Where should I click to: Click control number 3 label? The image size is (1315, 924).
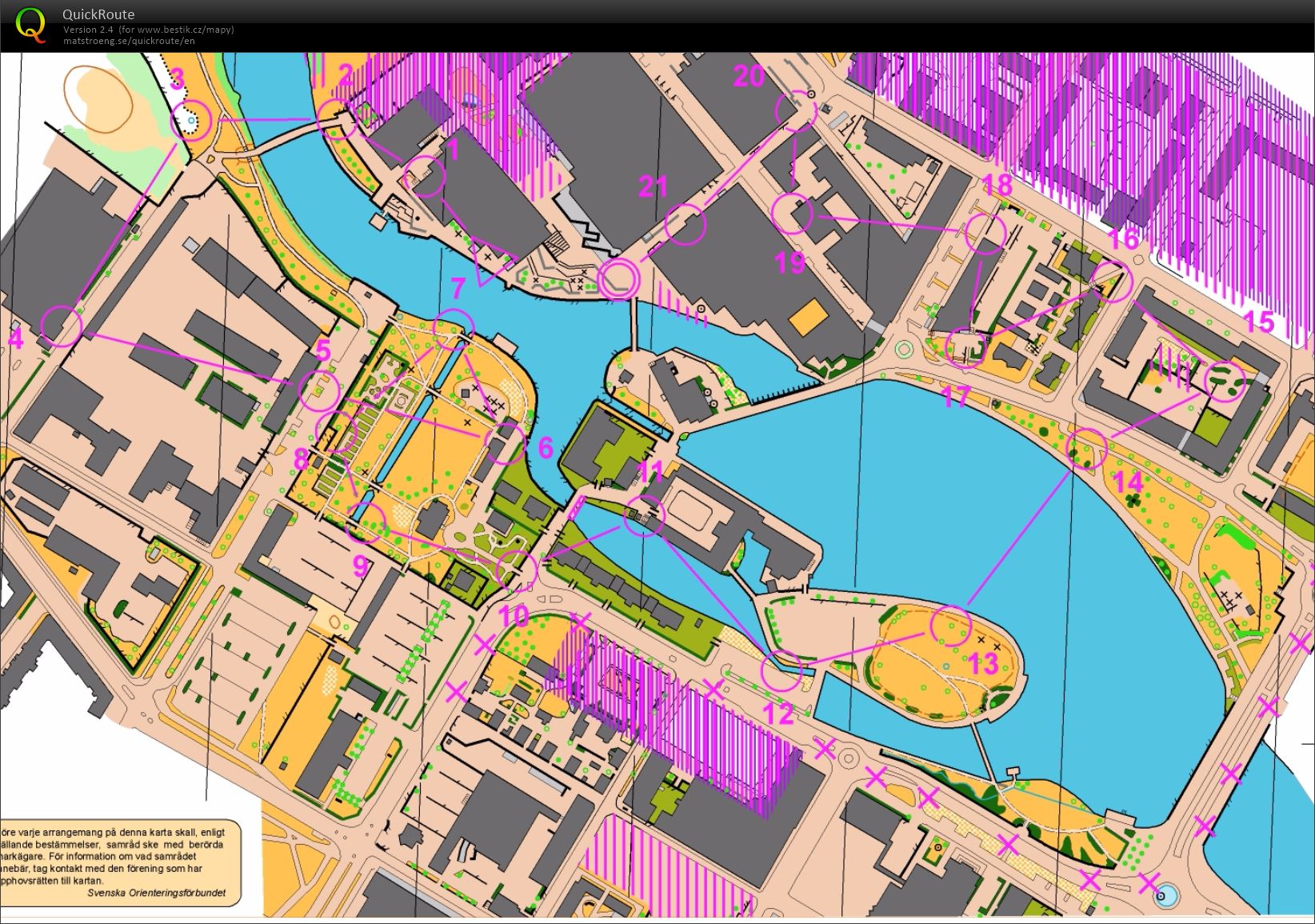pos(178,79)
